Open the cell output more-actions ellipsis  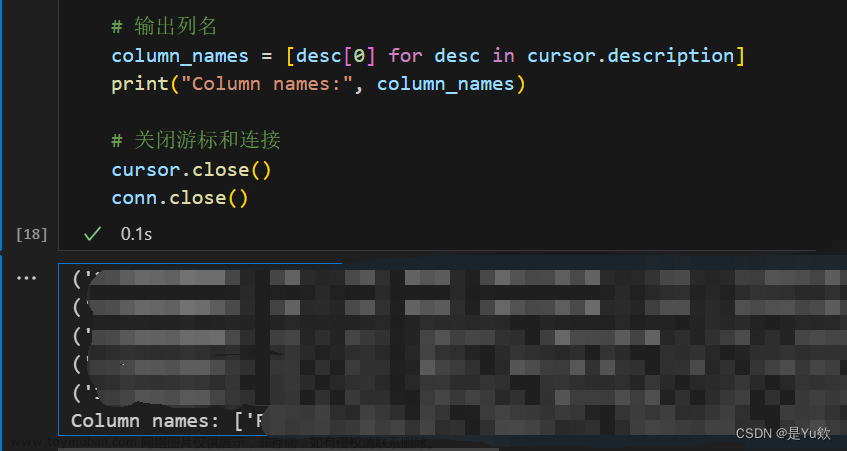(x=26, y=278)
